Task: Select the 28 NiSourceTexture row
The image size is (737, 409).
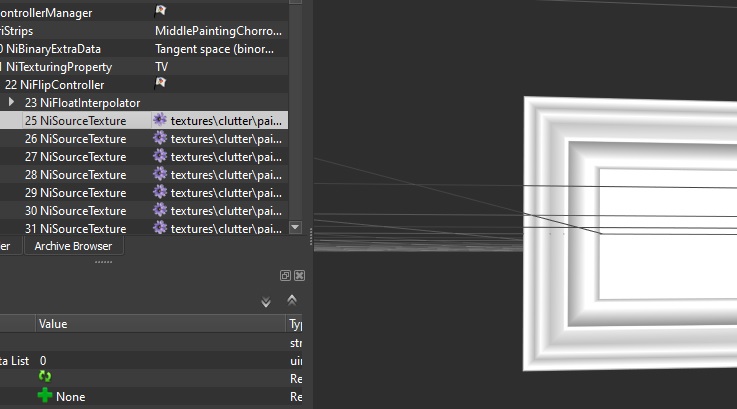Action: pos(144,174)
